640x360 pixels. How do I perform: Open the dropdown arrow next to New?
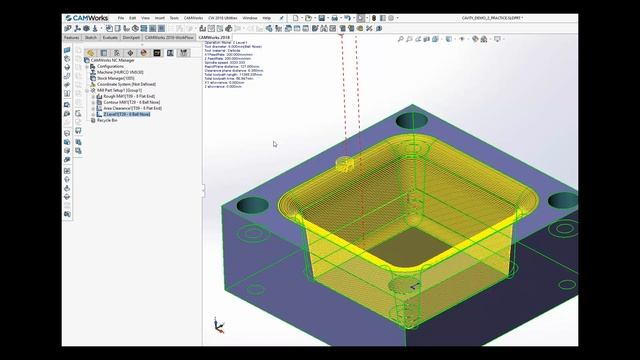click(302, 18)
